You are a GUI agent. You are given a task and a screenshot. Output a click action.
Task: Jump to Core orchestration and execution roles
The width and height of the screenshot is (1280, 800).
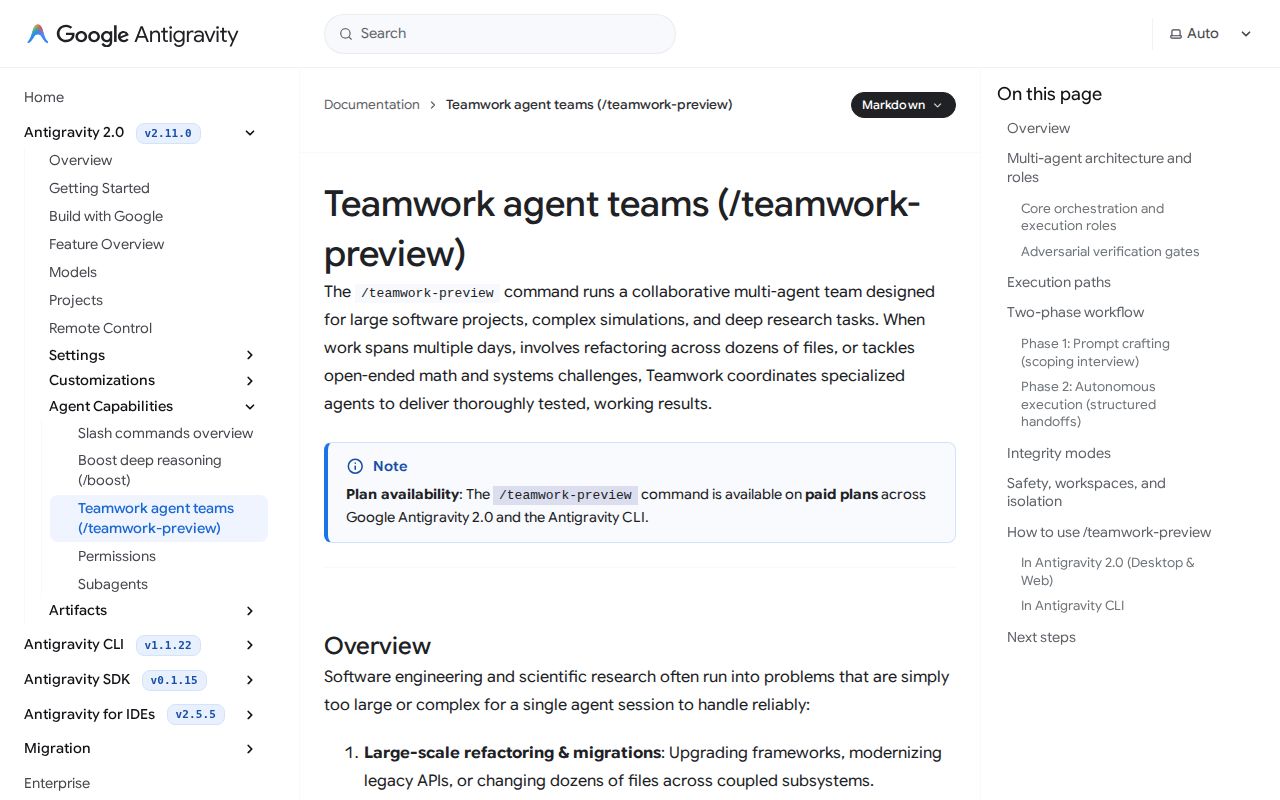pos(1092,217)
